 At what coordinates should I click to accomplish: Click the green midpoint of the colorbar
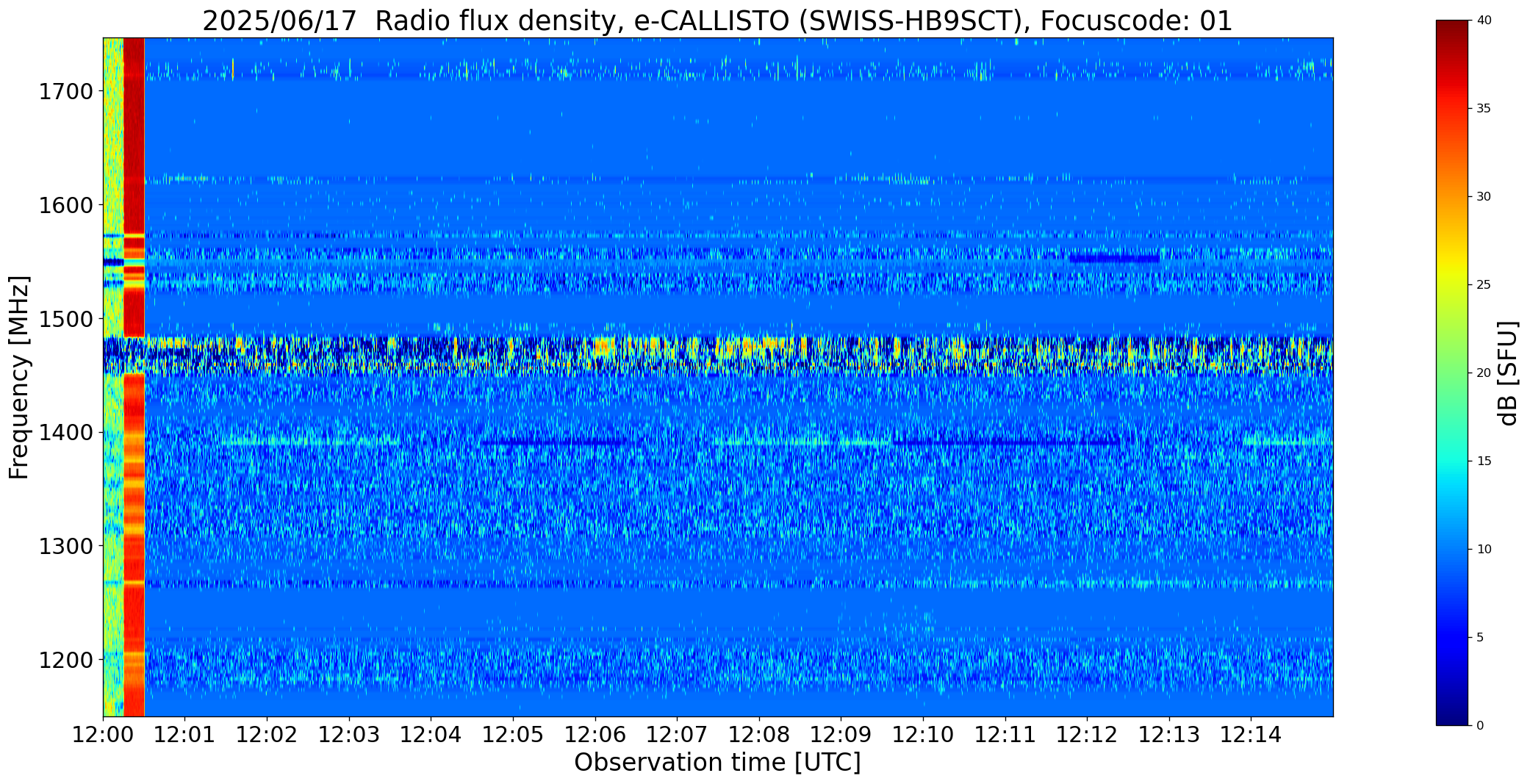(1454, 373)
